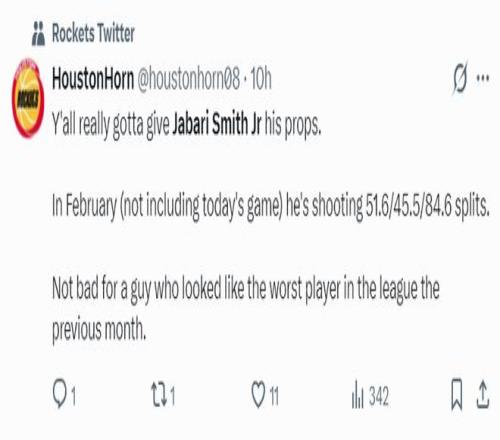Open the view analytics bar chart icon
500x440 pixels.
point(357,394)
